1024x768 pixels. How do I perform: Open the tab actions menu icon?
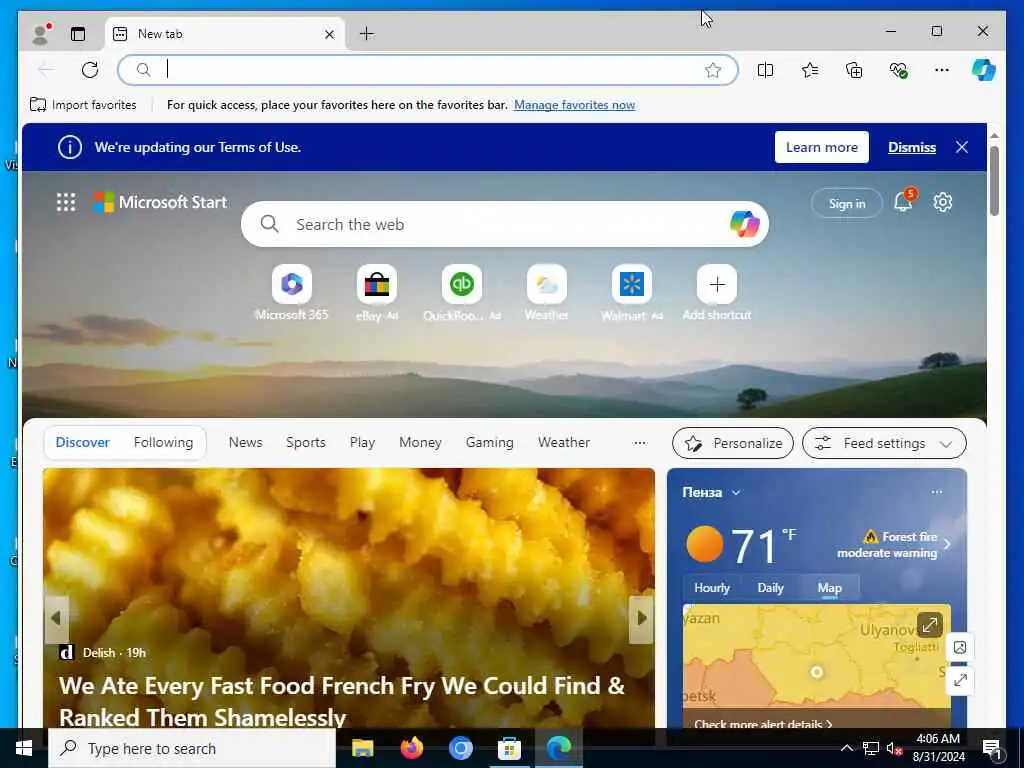tap(78, 34)
